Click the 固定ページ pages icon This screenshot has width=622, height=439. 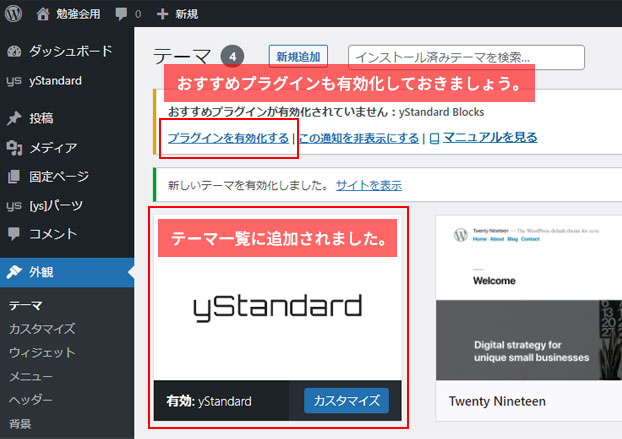[14, 176]
